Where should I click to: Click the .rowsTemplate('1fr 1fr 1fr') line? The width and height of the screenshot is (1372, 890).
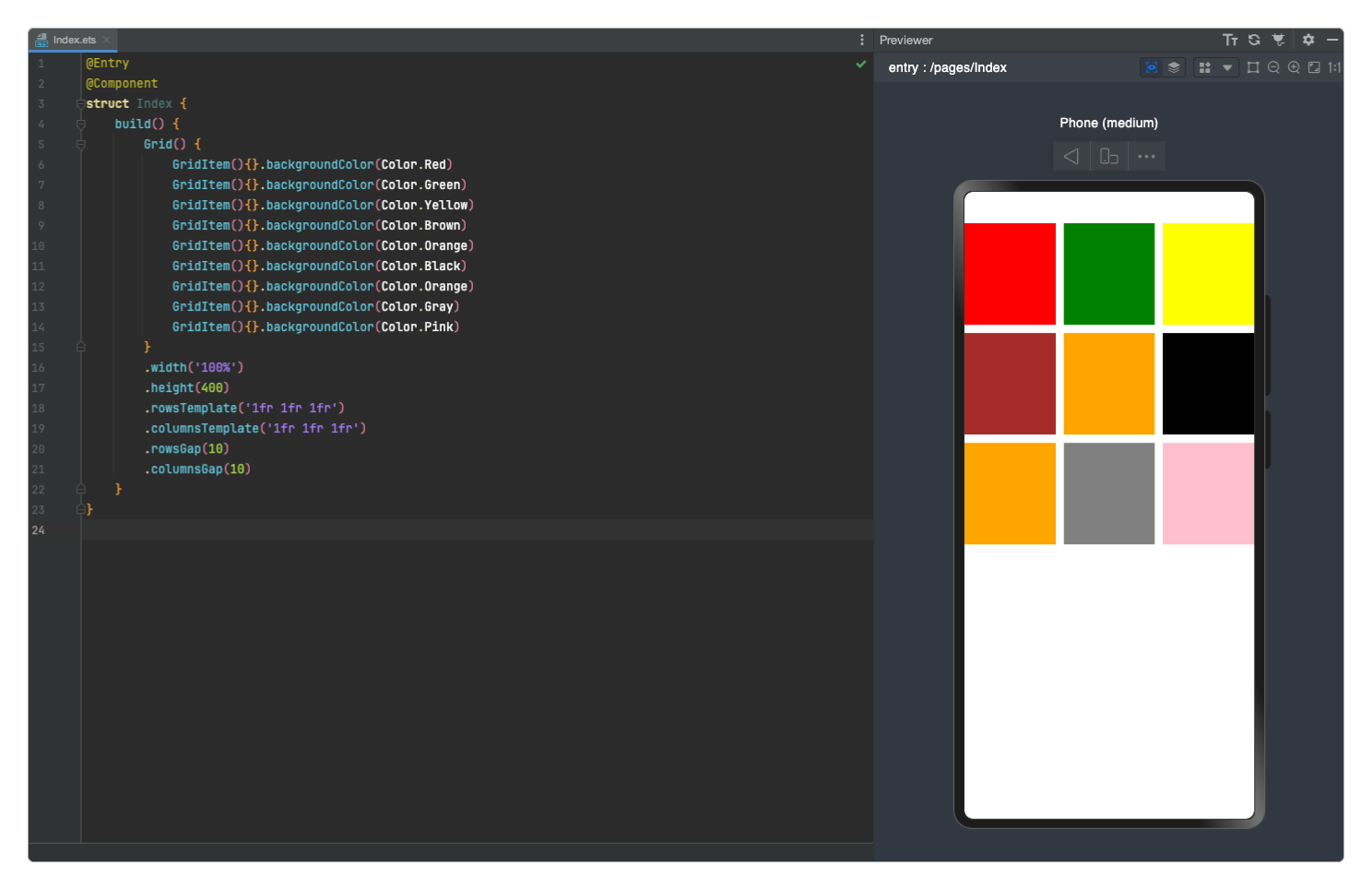pos(244,409)
